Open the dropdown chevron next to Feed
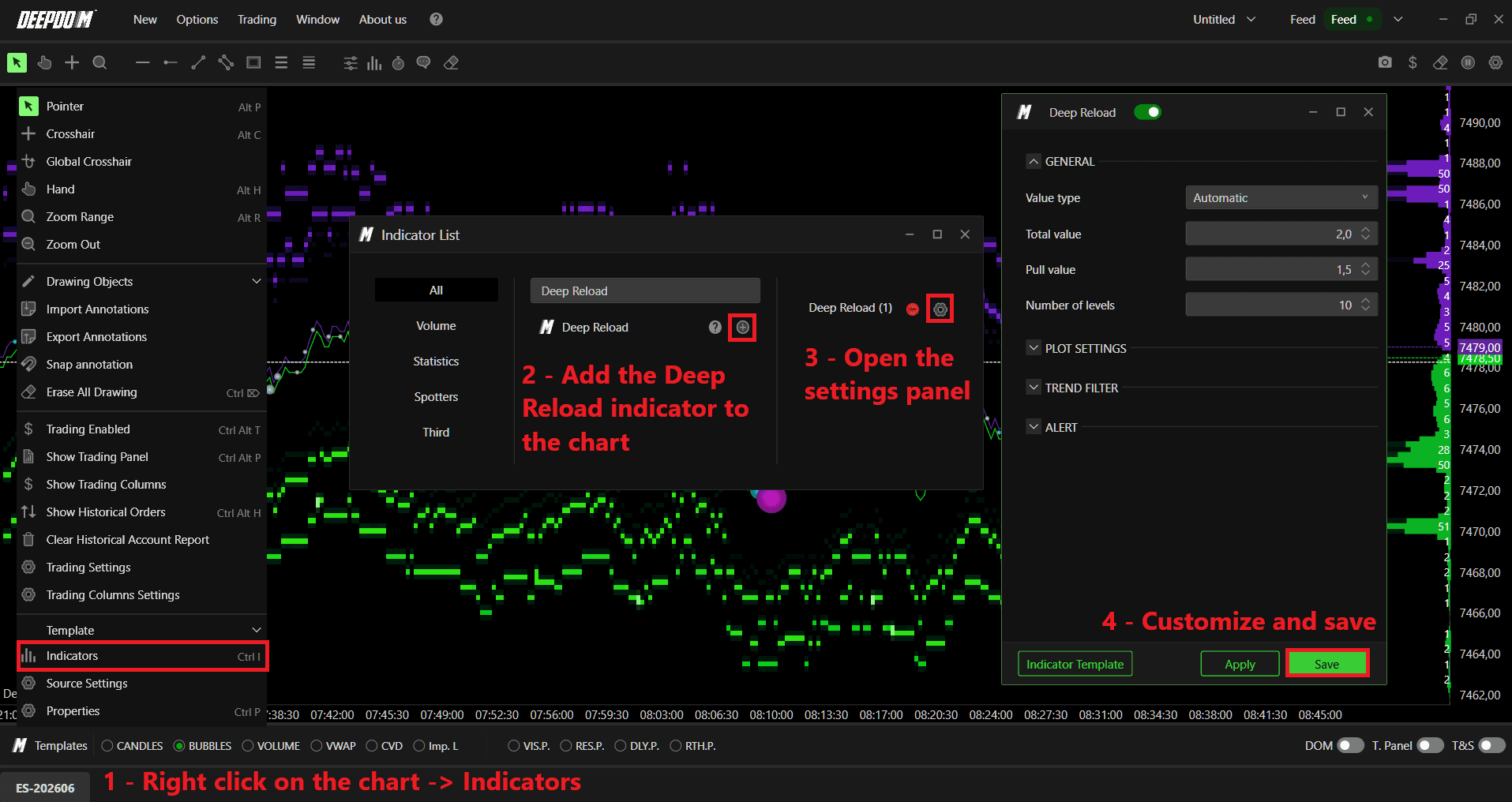1512x802 pixels. (x=1398, y=19)
